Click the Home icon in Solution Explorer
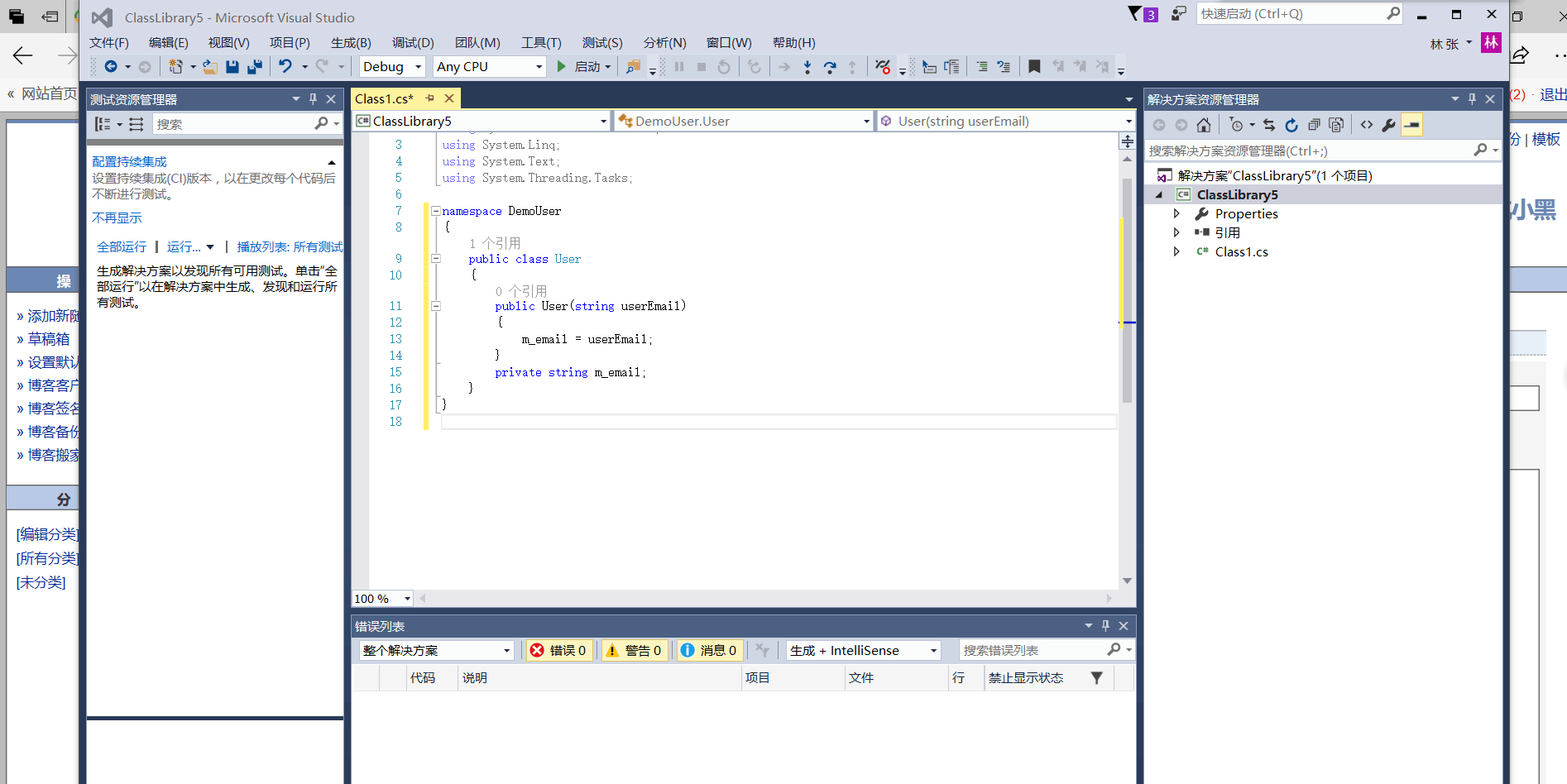The image size is (1567, 784). point(1204,125)
